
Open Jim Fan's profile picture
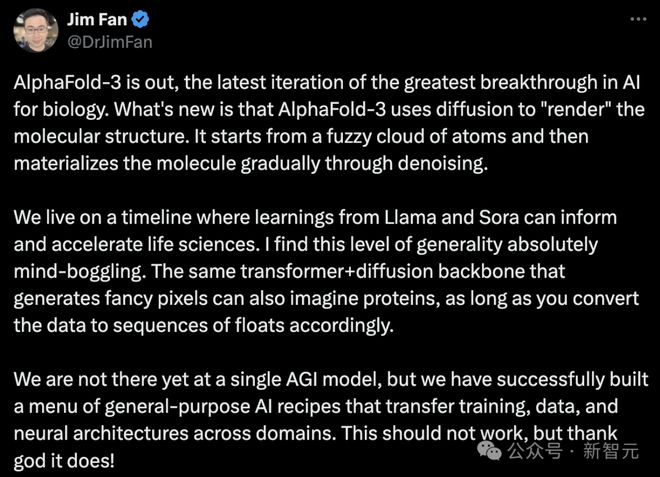pos(34,31)
